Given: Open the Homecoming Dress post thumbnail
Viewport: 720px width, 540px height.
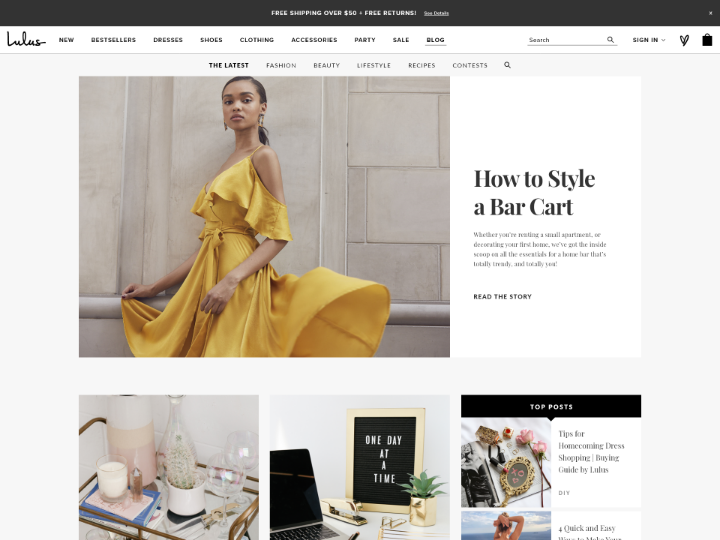Looking at the screenshot, I should pyautogui.click(x=506, y=462).
